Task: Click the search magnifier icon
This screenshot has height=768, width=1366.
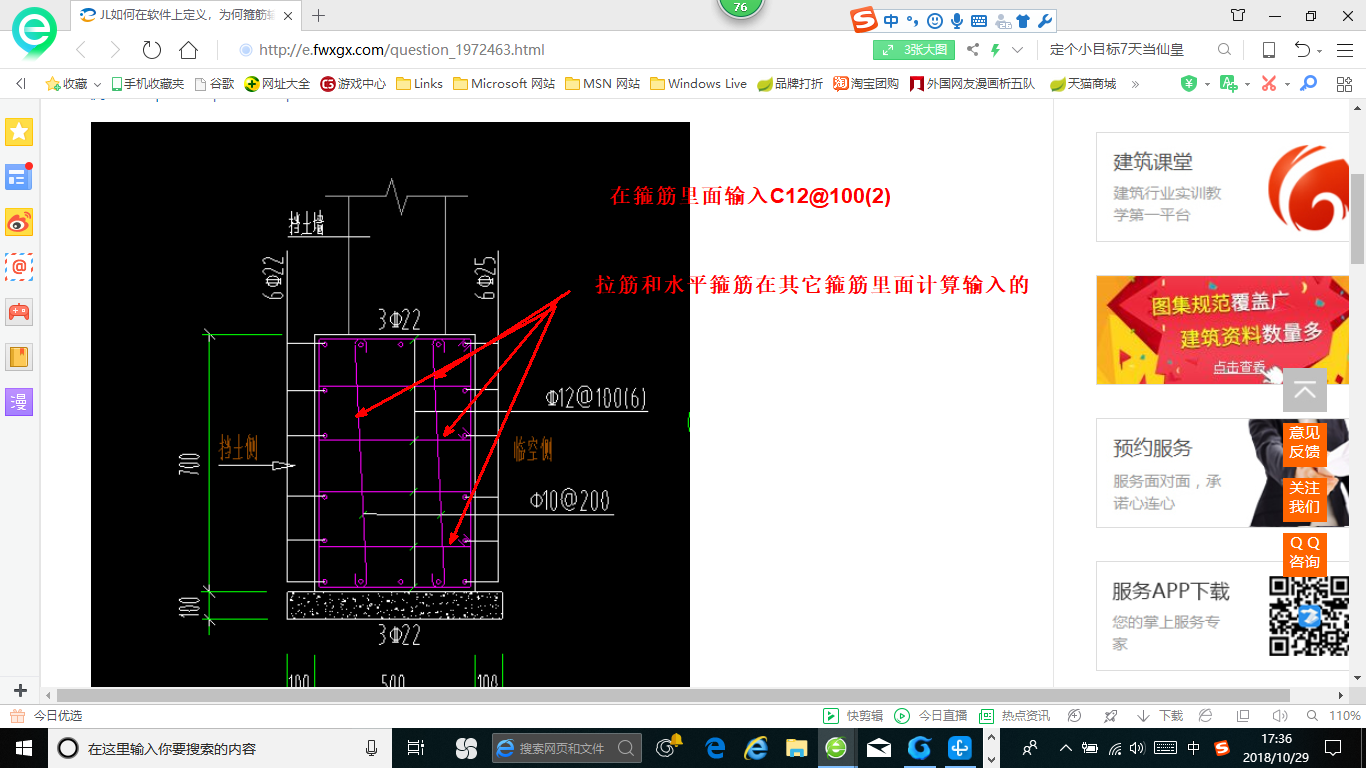Action: [1224, 50]
